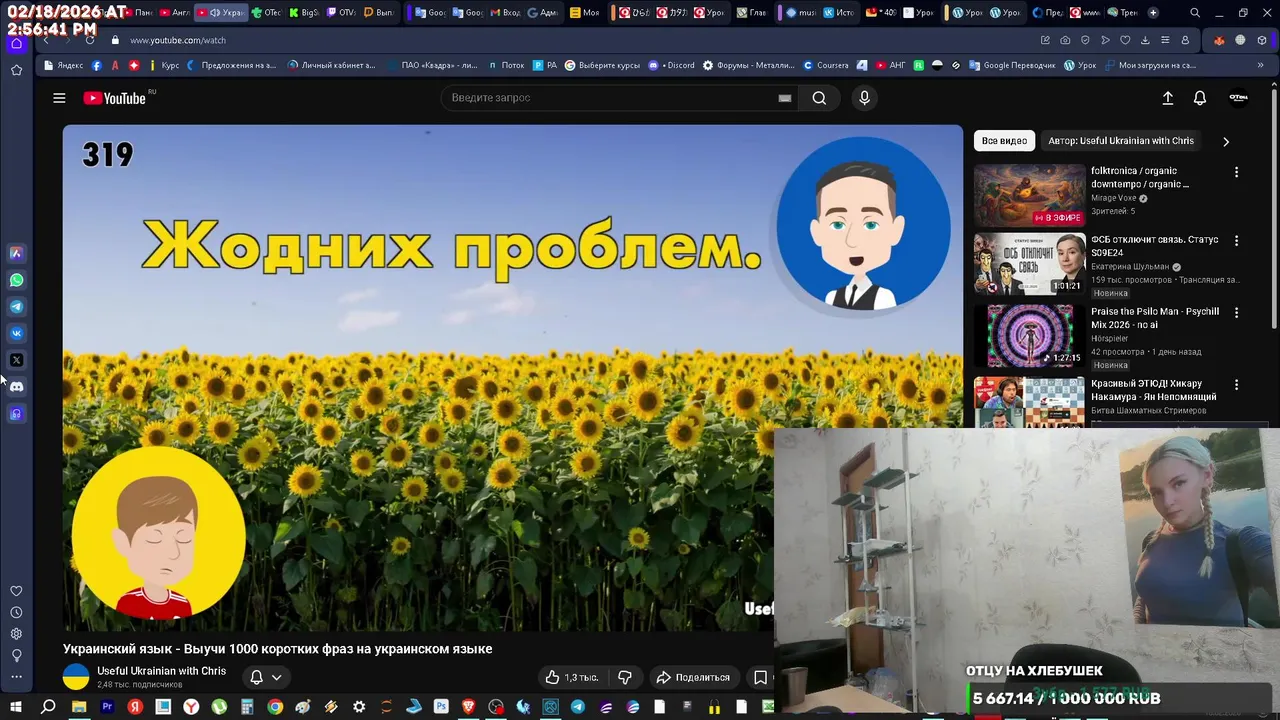
Task: Show more filter chips with right arrow
Action: 1226,141
